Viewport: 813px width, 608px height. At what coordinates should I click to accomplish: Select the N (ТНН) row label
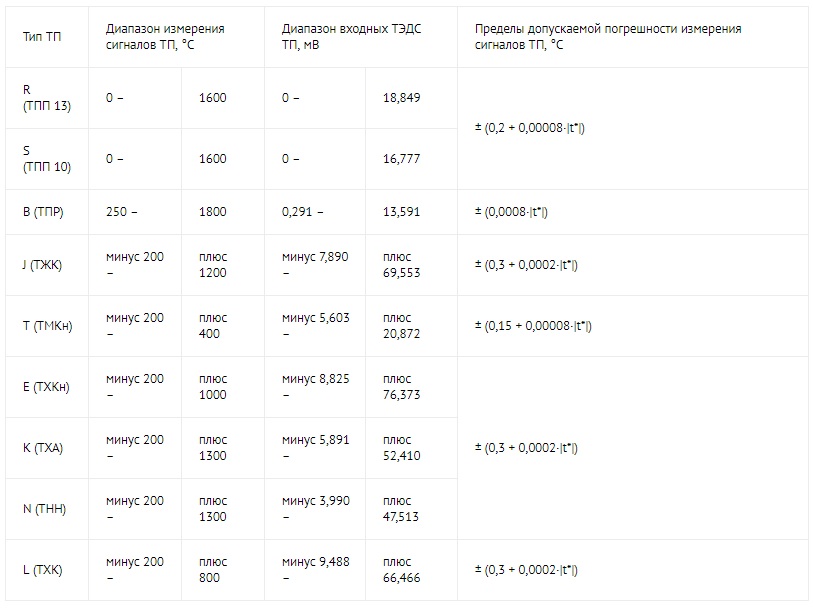(44, 509)
